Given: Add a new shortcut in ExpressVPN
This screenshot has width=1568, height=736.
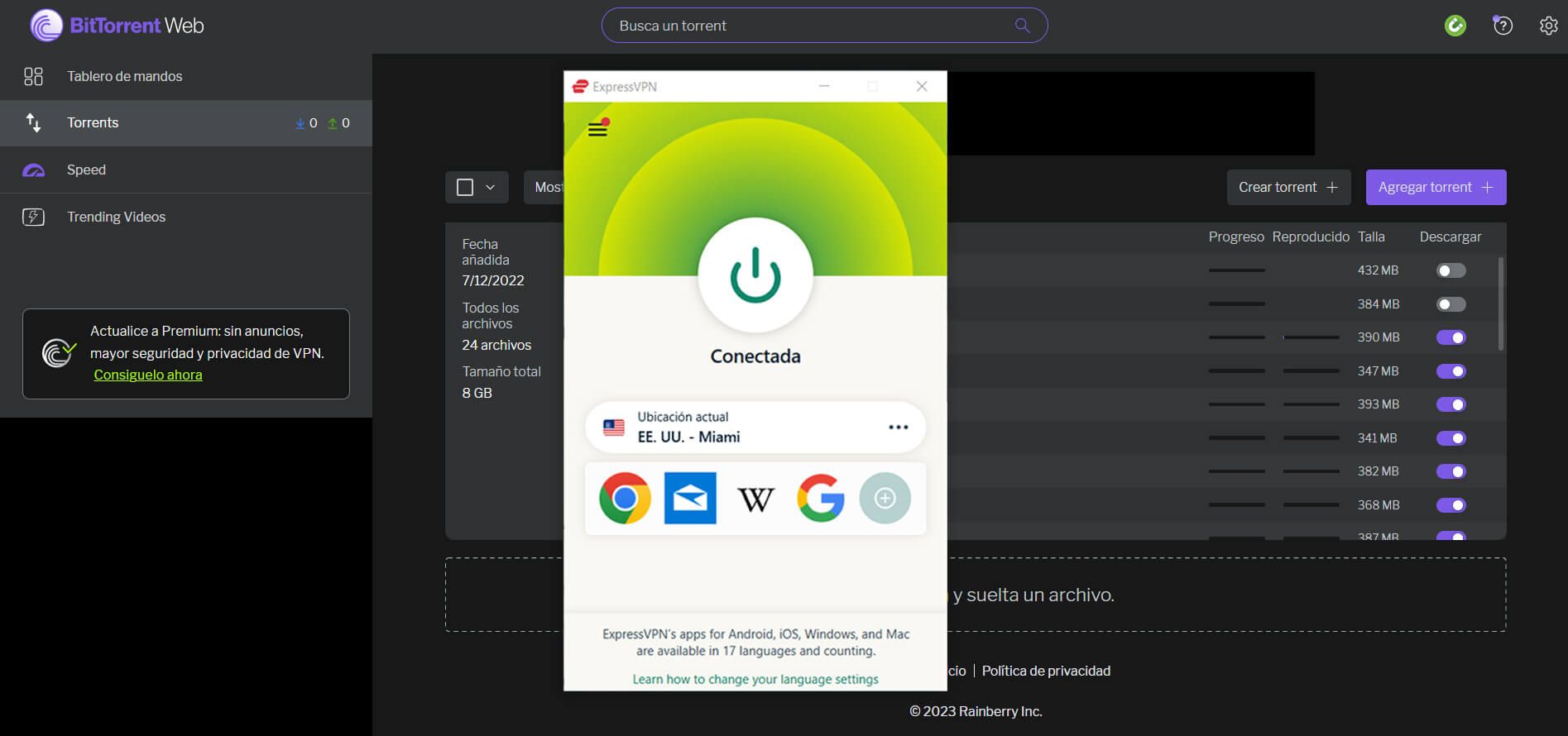Looking at the screenshot, I should pos(885,498).
